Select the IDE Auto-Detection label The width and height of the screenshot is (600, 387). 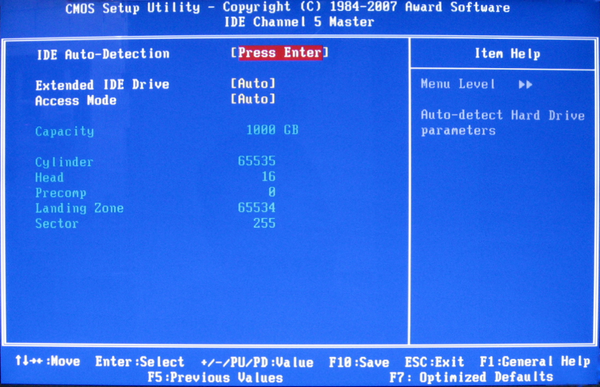(103, 54)
